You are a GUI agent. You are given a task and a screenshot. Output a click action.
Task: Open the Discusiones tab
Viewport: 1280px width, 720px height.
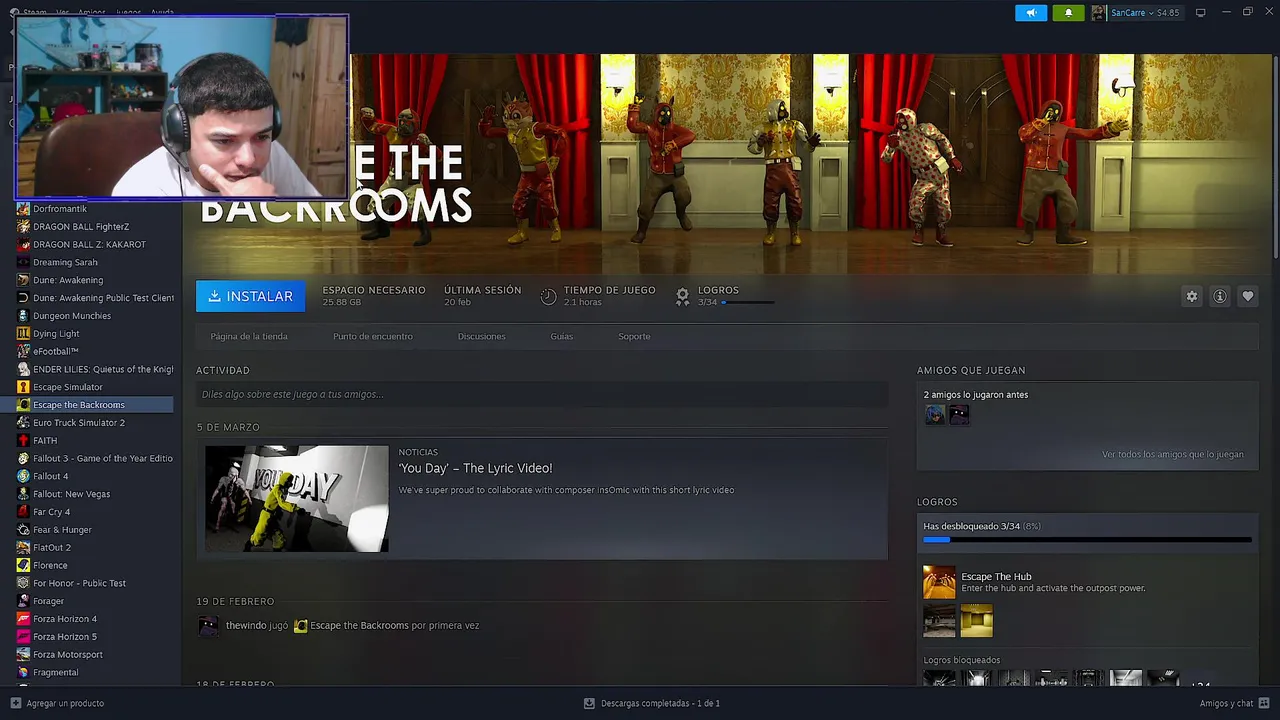481,337
